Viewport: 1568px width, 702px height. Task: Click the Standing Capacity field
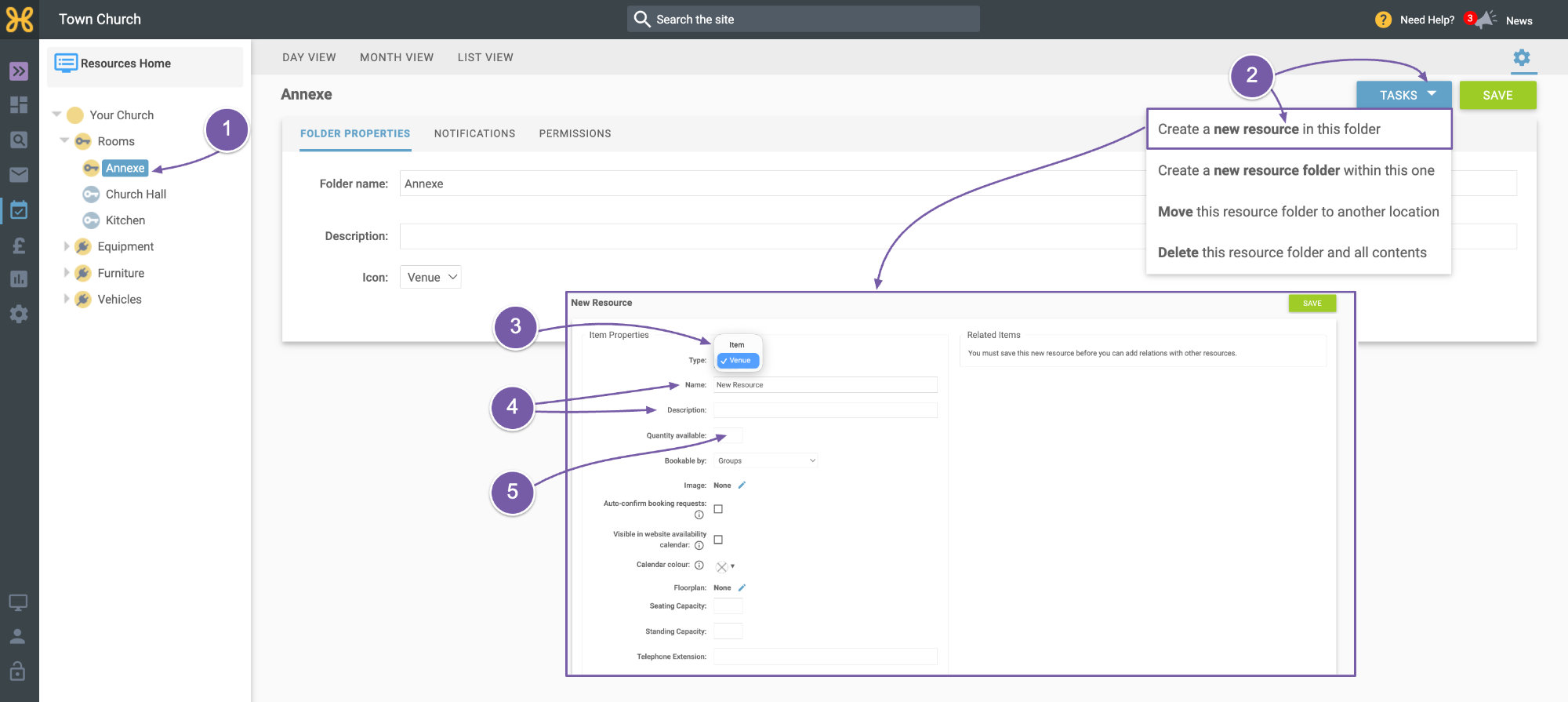pos(728,631)
